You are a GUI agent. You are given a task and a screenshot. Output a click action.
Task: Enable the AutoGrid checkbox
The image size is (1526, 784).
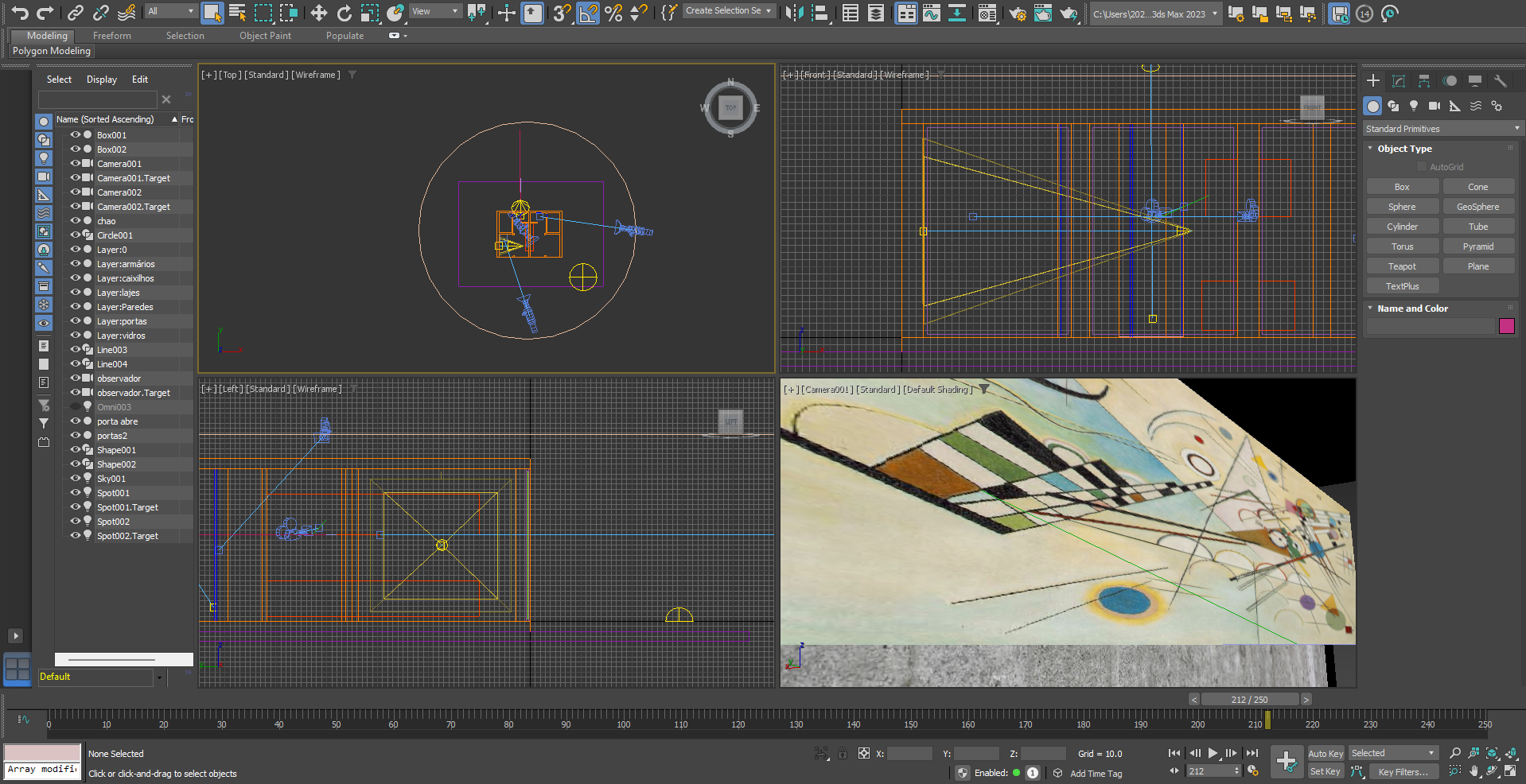point(1422,167)
